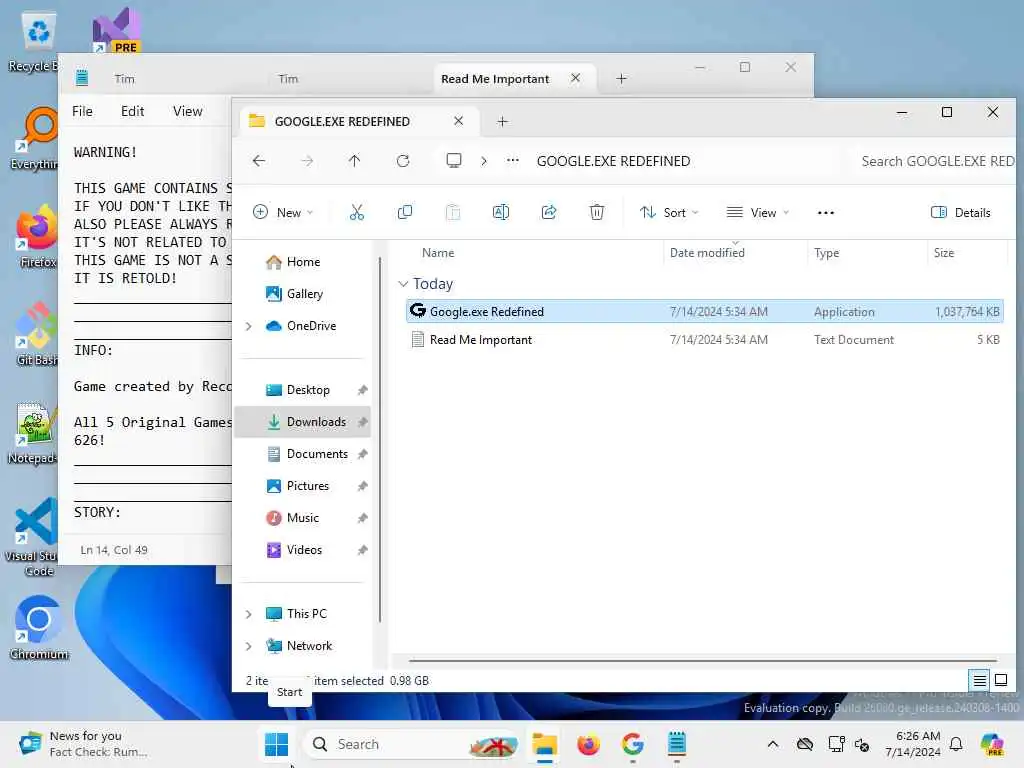The height and width of the screenshot is (768, 1024).
Task: Collapse the Today group chevron
Action: tap(403, 283)
